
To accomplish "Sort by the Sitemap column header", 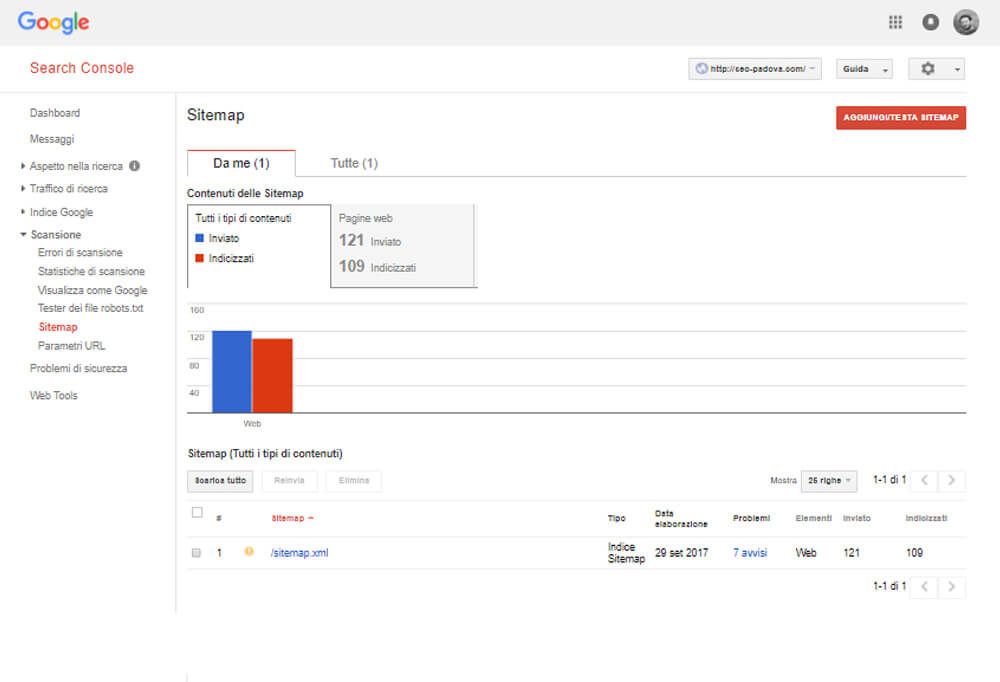I will coord(292,518).
